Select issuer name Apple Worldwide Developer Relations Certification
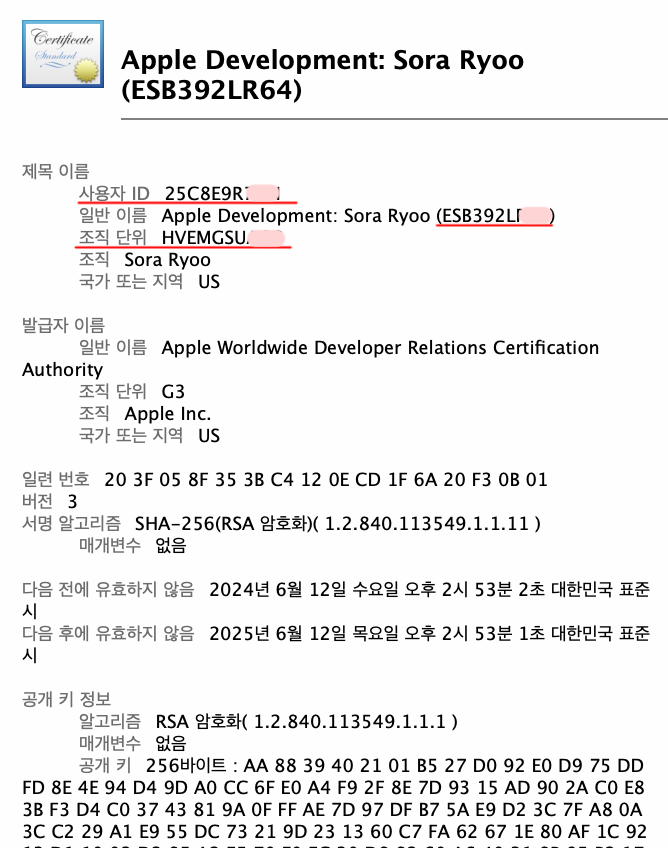The image size is (668, 848). point(380,347)
